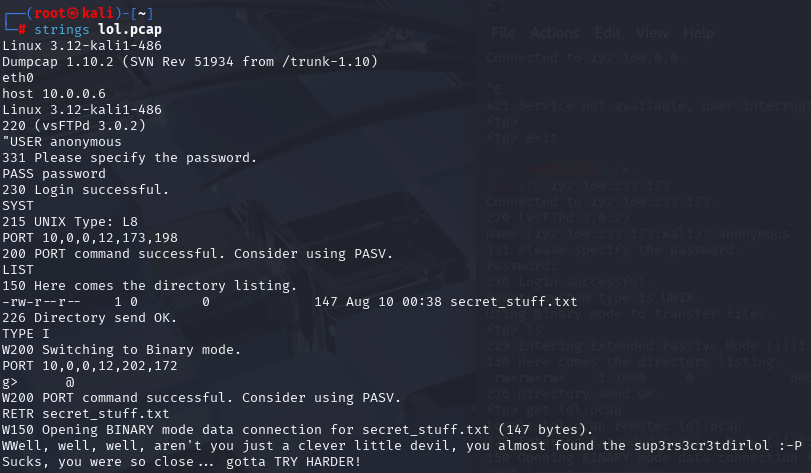Open the File menu

point(503,33)
